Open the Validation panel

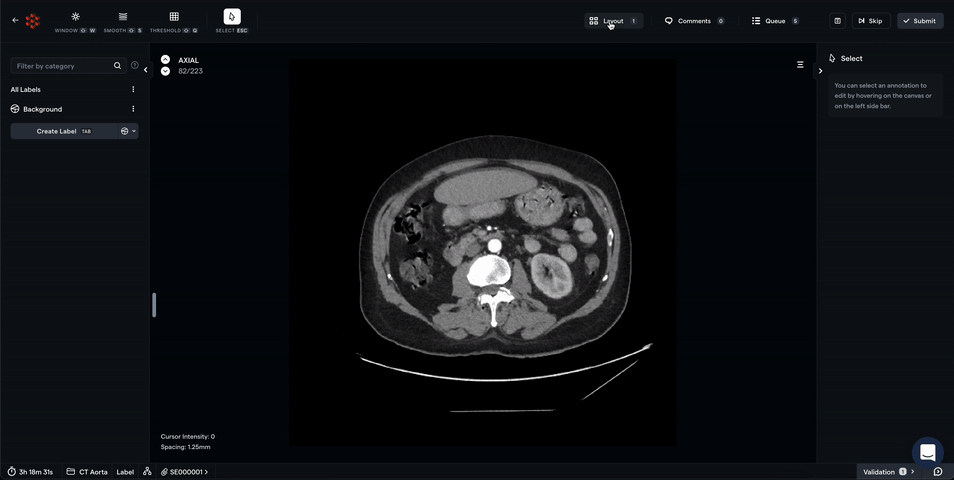[x=888, y=472]
